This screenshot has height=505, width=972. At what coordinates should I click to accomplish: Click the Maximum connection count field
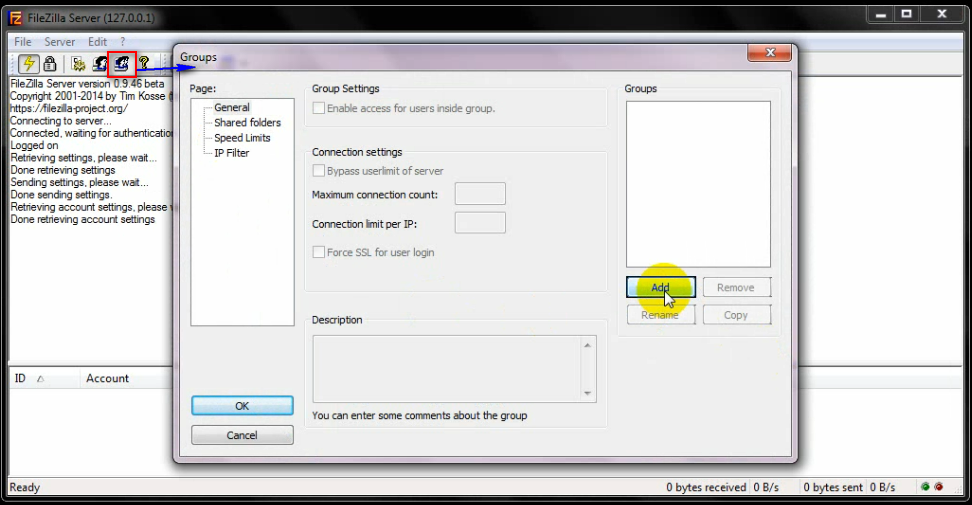point(480,194)
